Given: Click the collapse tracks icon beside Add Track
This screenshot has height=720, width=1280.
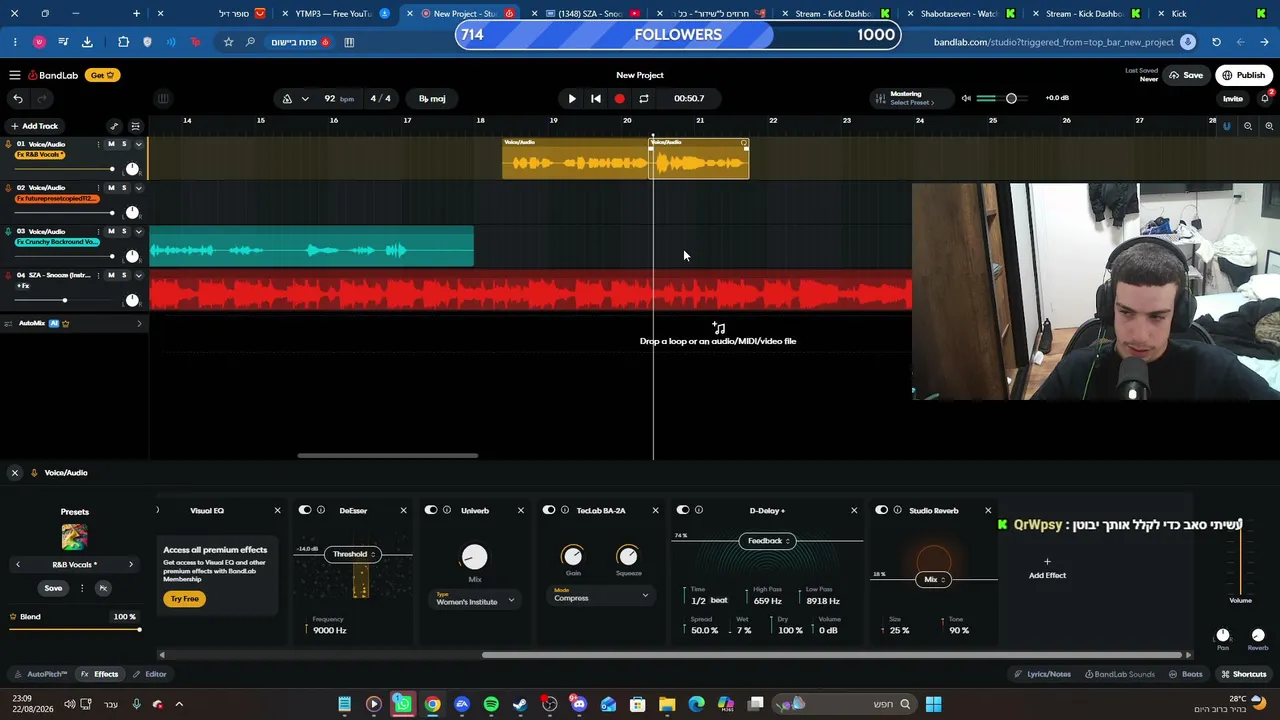Looking at the screenshot, I should 136,126.
